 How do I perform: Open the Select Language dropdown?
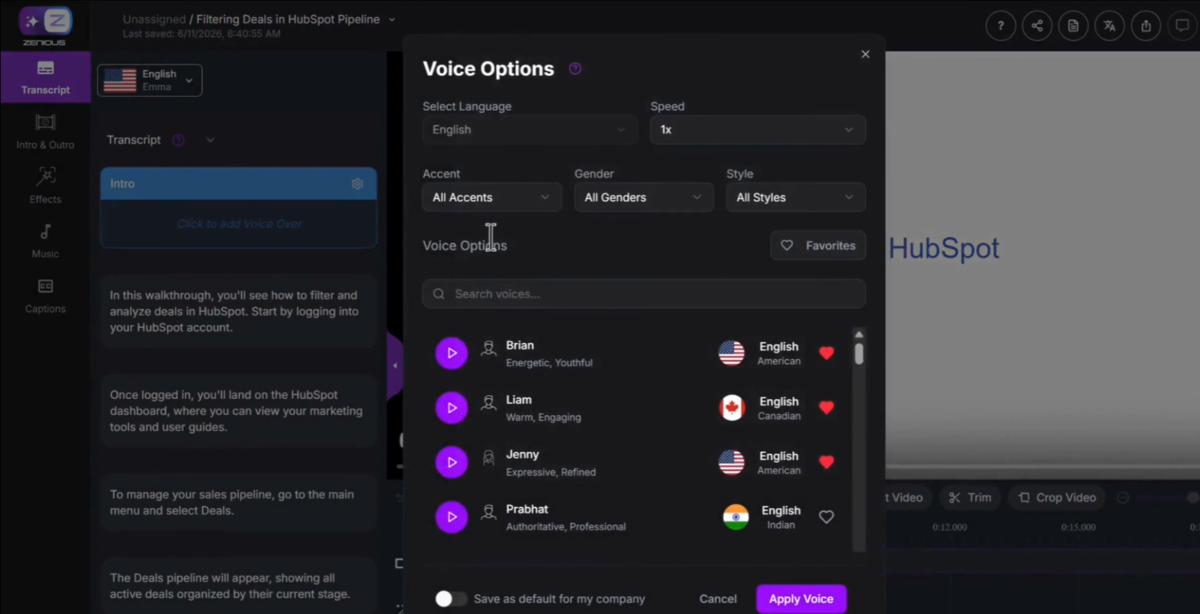pyautogui.click(x=530, y=130)
